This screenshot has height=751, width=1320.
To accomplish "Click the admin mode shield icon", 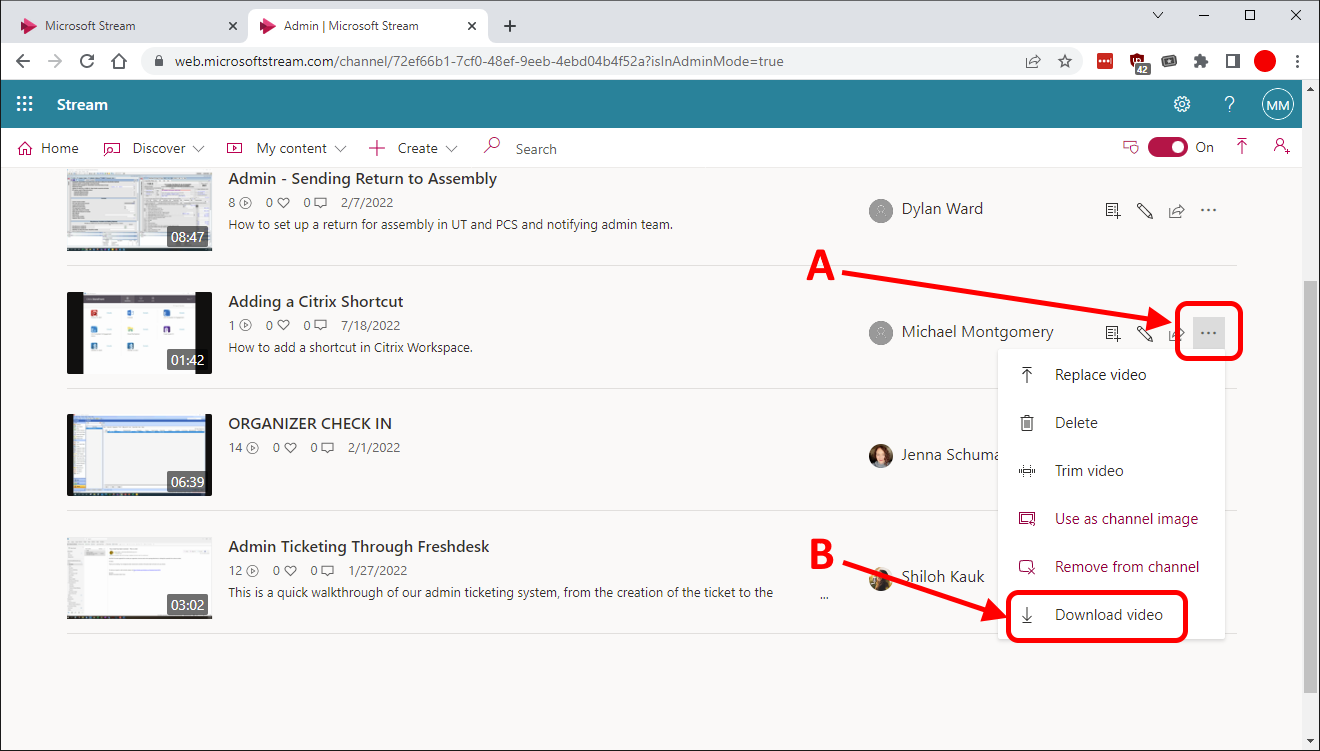I will pyautogui.click(x=1131, y=147).
